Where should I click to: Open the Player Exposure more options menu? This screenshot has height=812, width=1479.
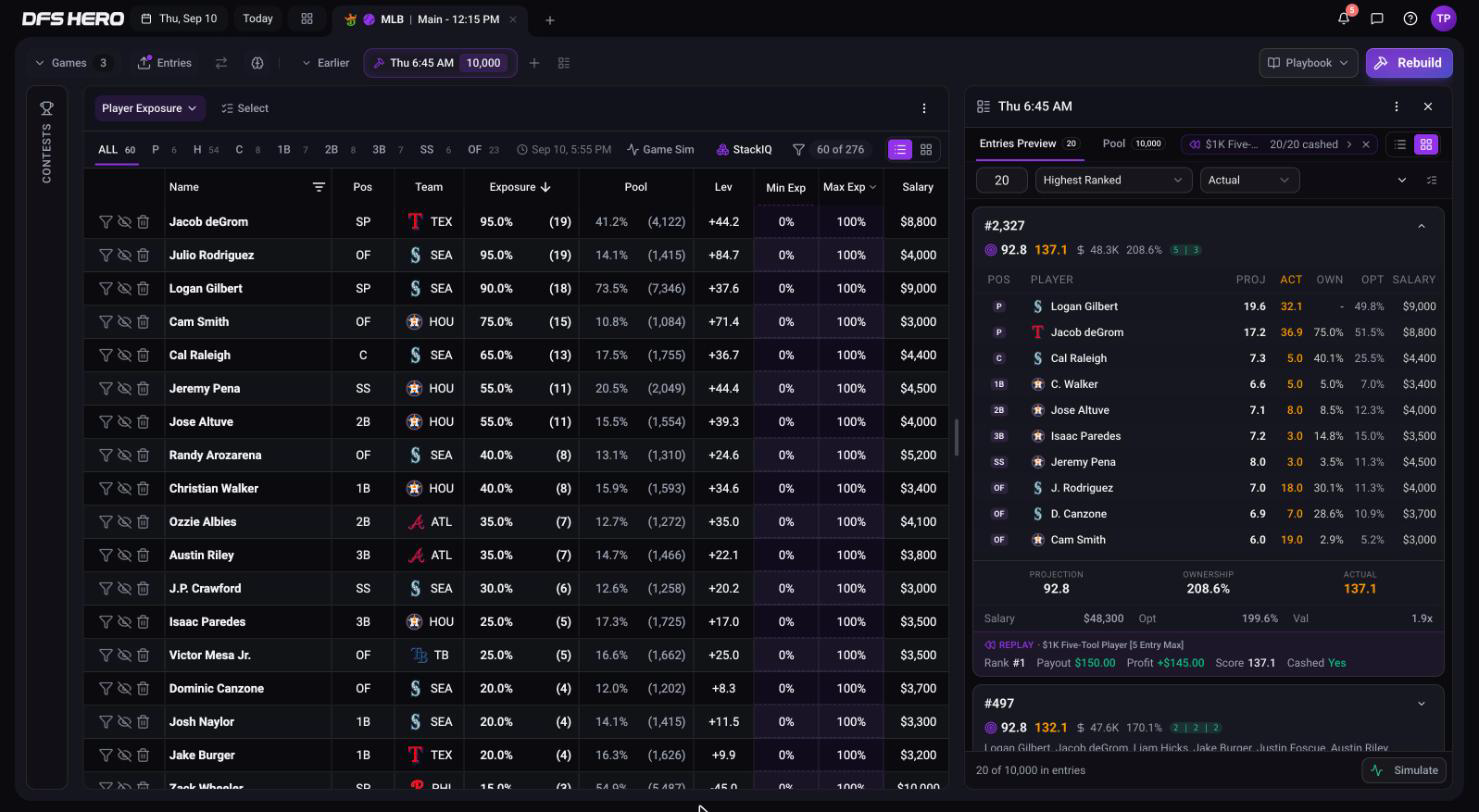click(x=924, y=108)
